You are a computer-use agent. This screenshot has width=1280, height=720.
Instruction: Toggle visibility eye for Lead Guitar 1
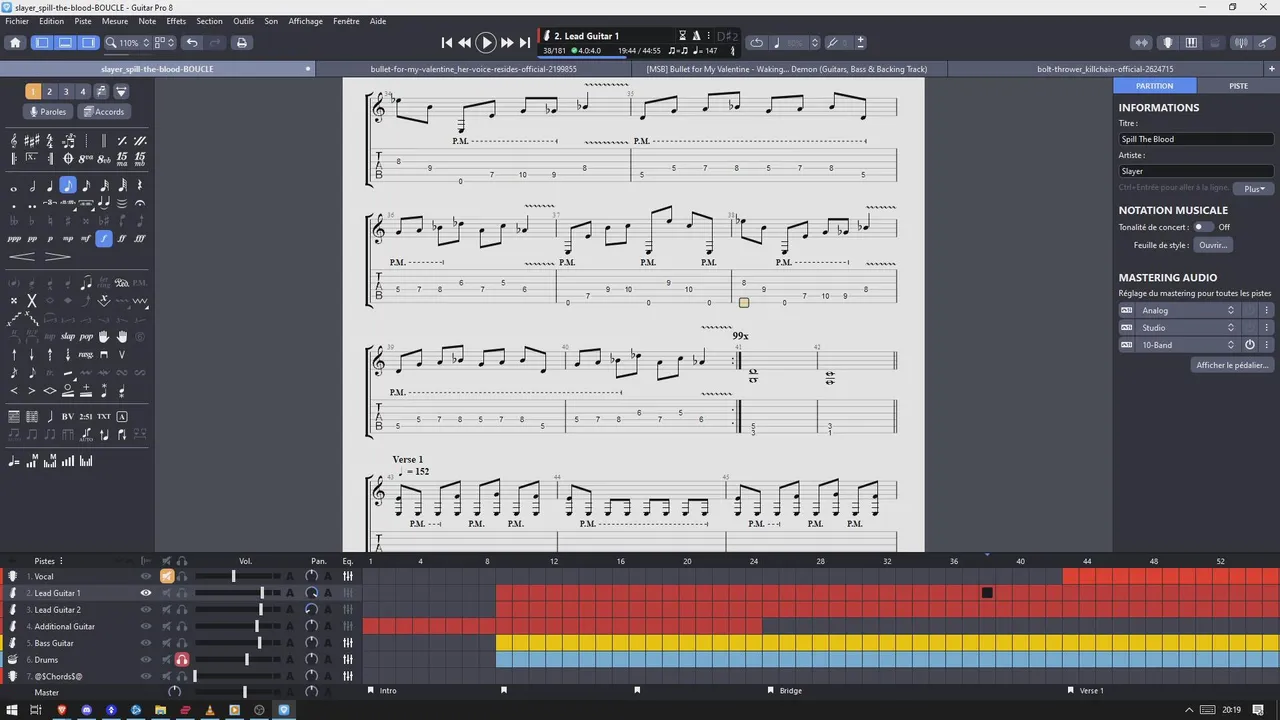[146, 593]
